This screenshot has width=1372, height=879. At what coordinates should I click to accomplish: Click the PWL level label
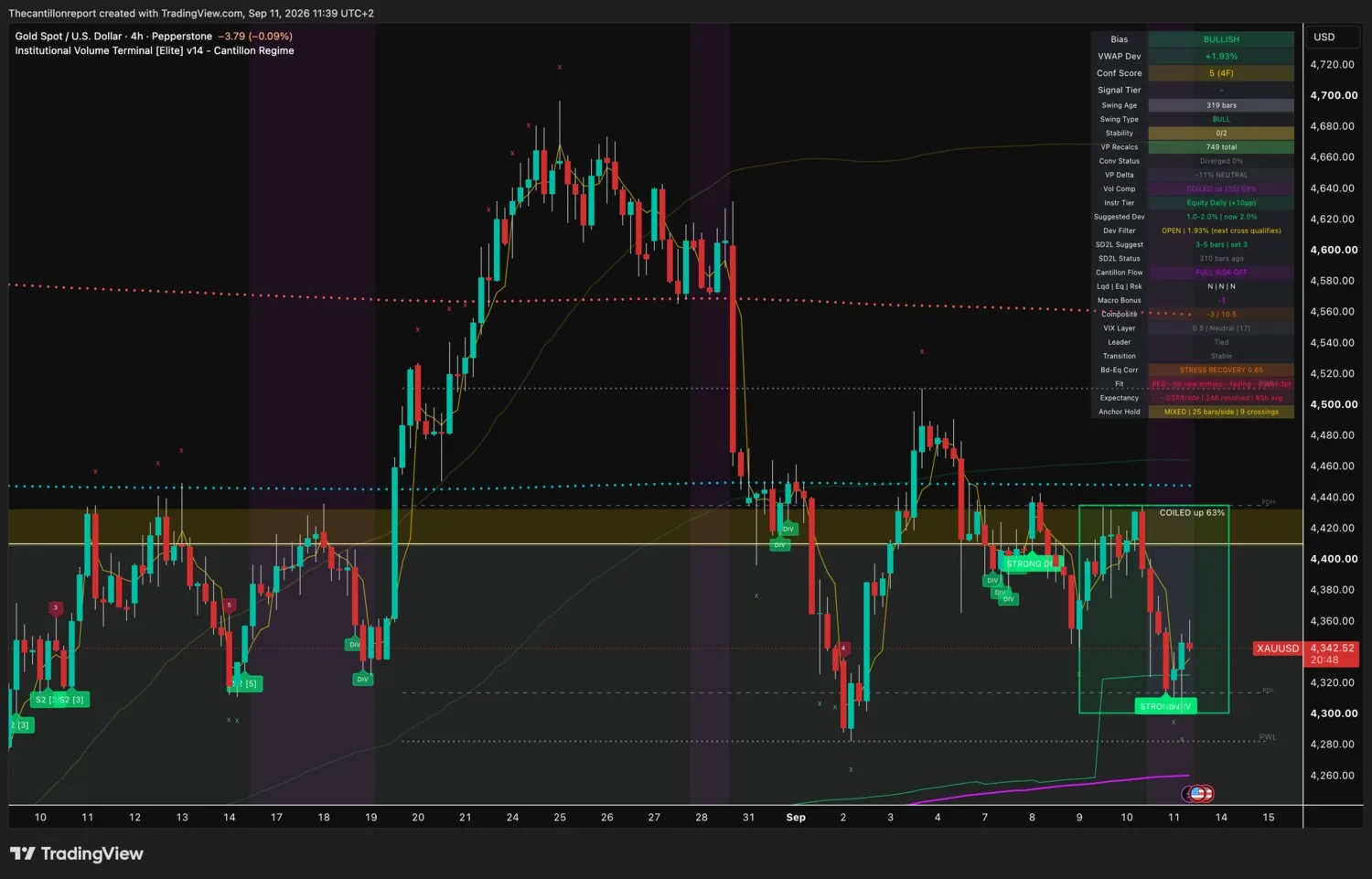point(1268,737)
